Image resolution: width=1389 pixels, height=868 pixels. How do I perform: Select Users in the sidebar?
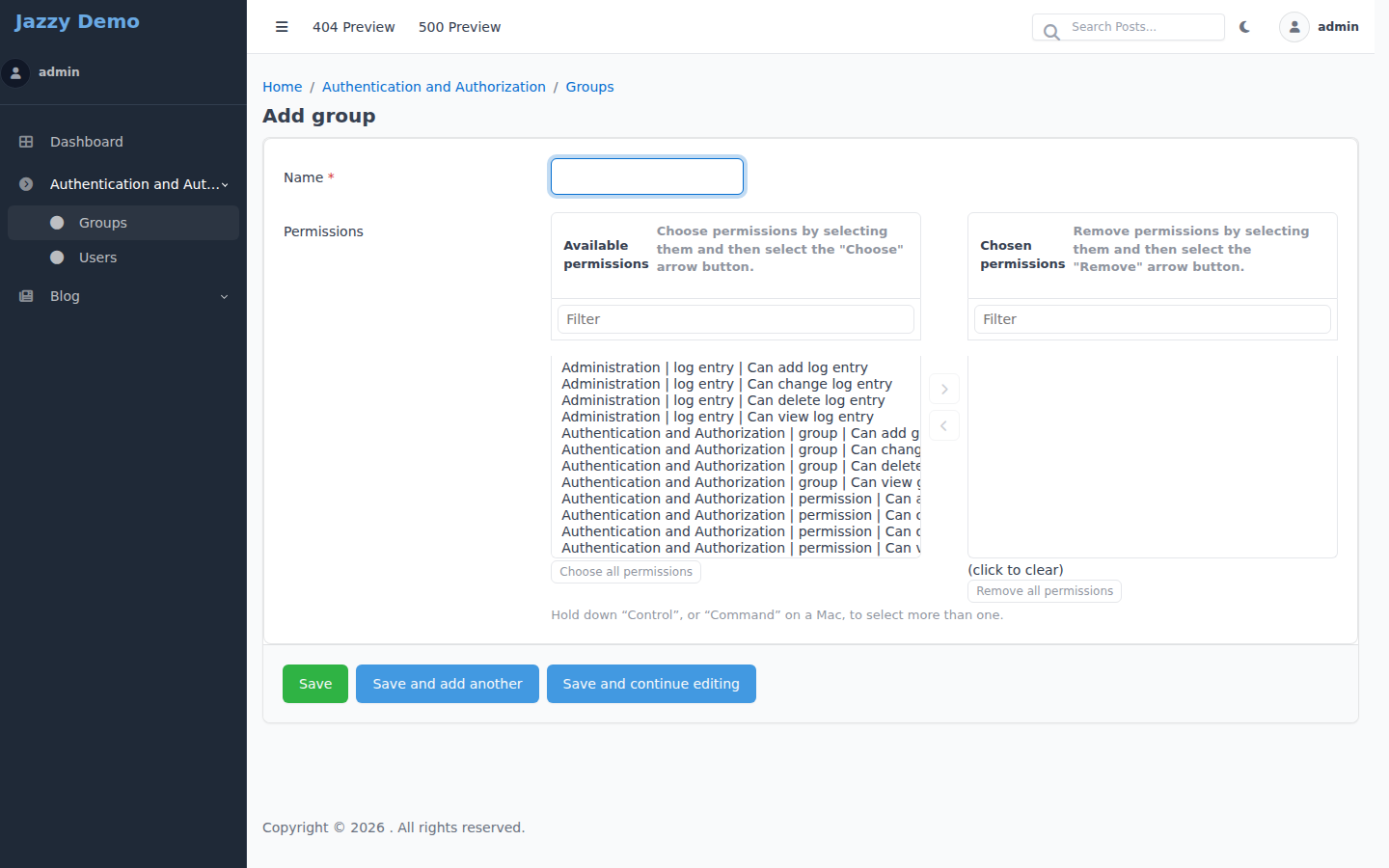tap(123, 258)
